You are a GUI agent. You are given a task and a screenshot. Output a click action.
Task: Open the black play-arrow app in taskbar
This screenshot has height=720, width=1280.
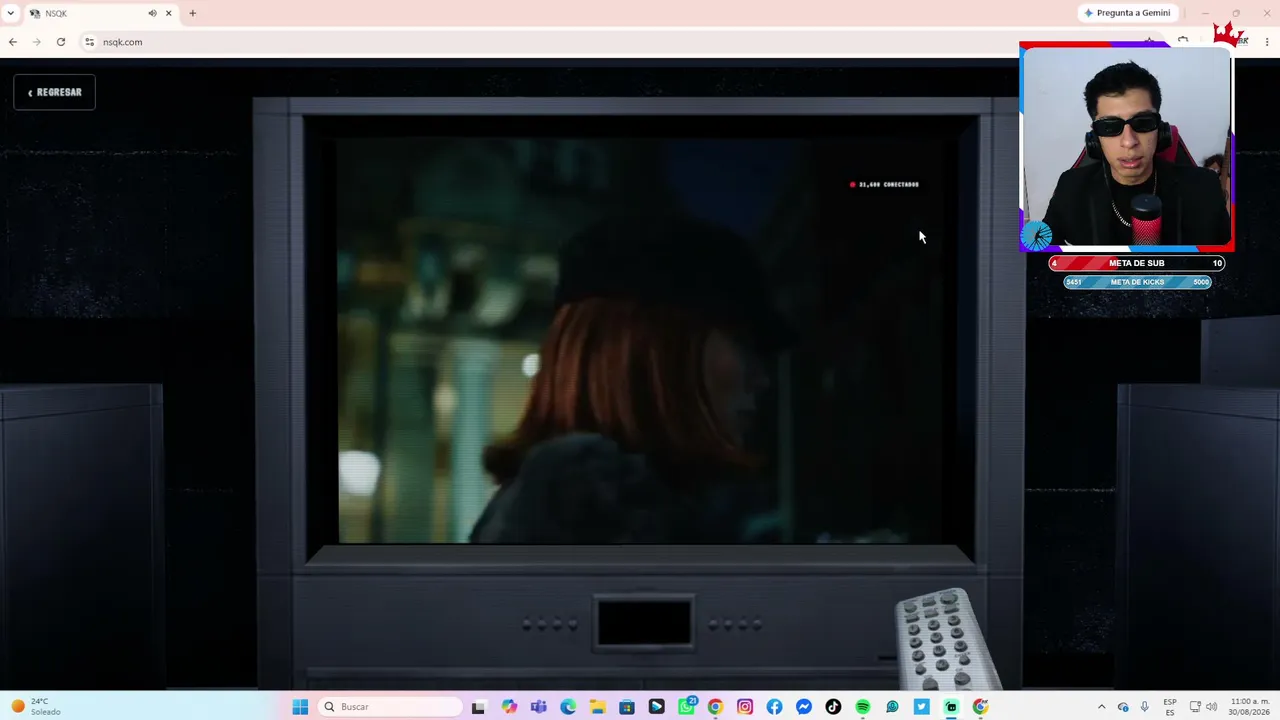click(x=656, y=707)
